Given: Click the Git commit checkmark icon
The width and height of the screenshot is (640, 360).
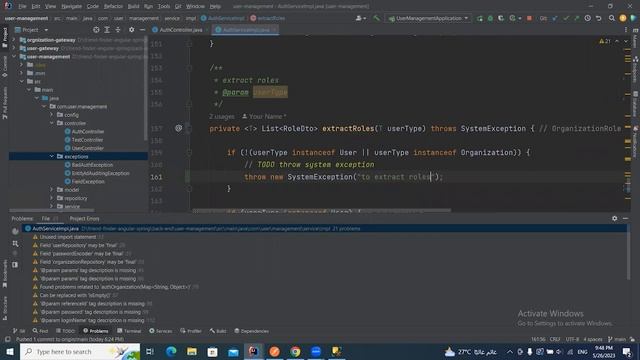Looking at the screenshot, I should click(x=566, y=18).
